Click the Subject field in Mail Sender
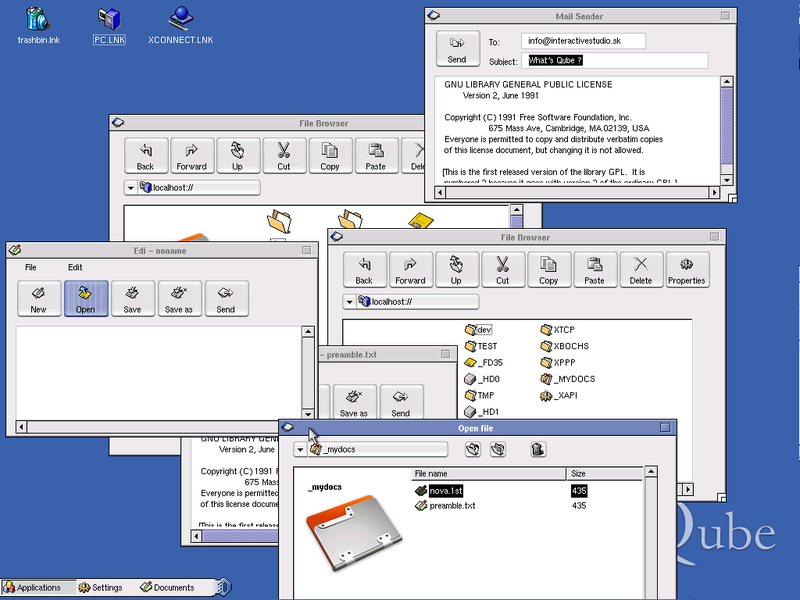This screenshot has width=800, height=600. pyautogui.click(x=616, y=61)
